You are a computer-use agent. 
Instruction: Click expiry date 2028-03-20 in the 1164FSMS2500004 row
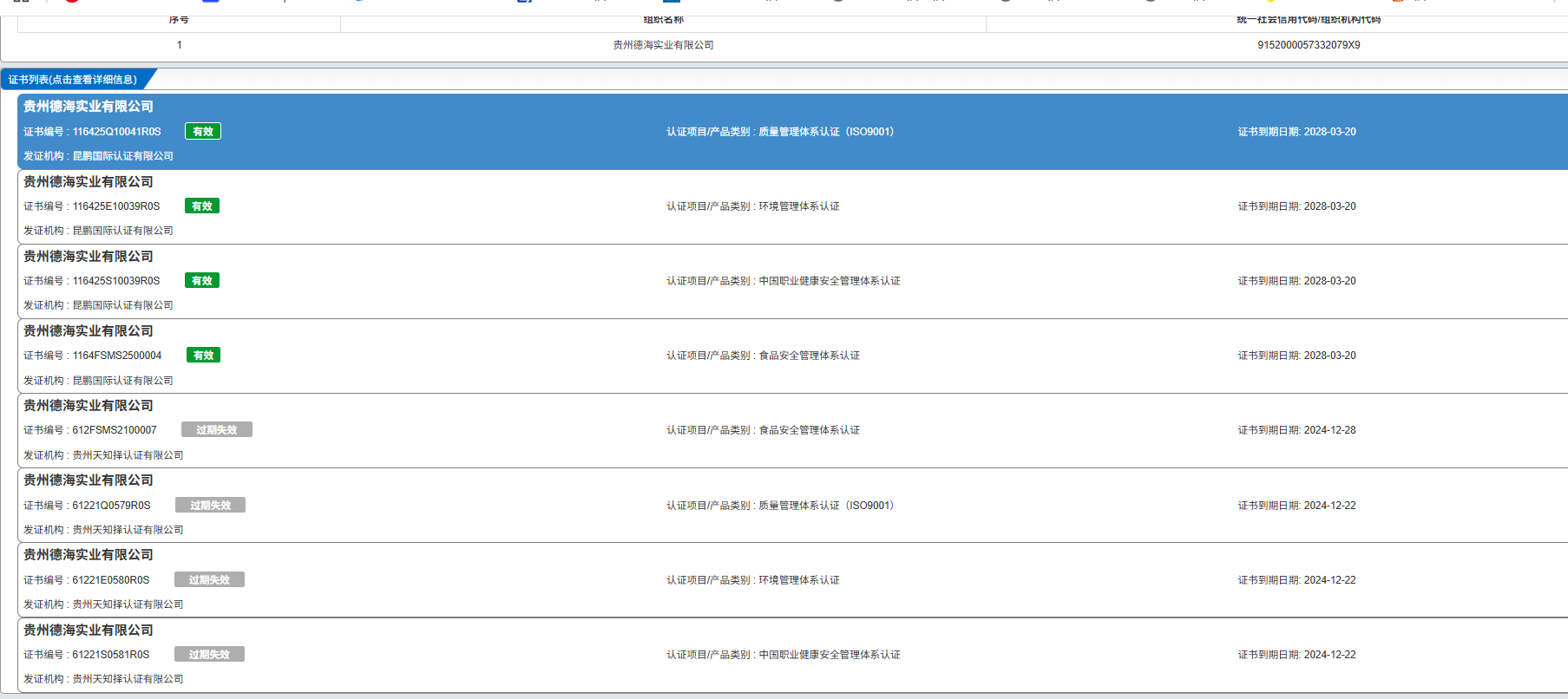[1329, 356]
